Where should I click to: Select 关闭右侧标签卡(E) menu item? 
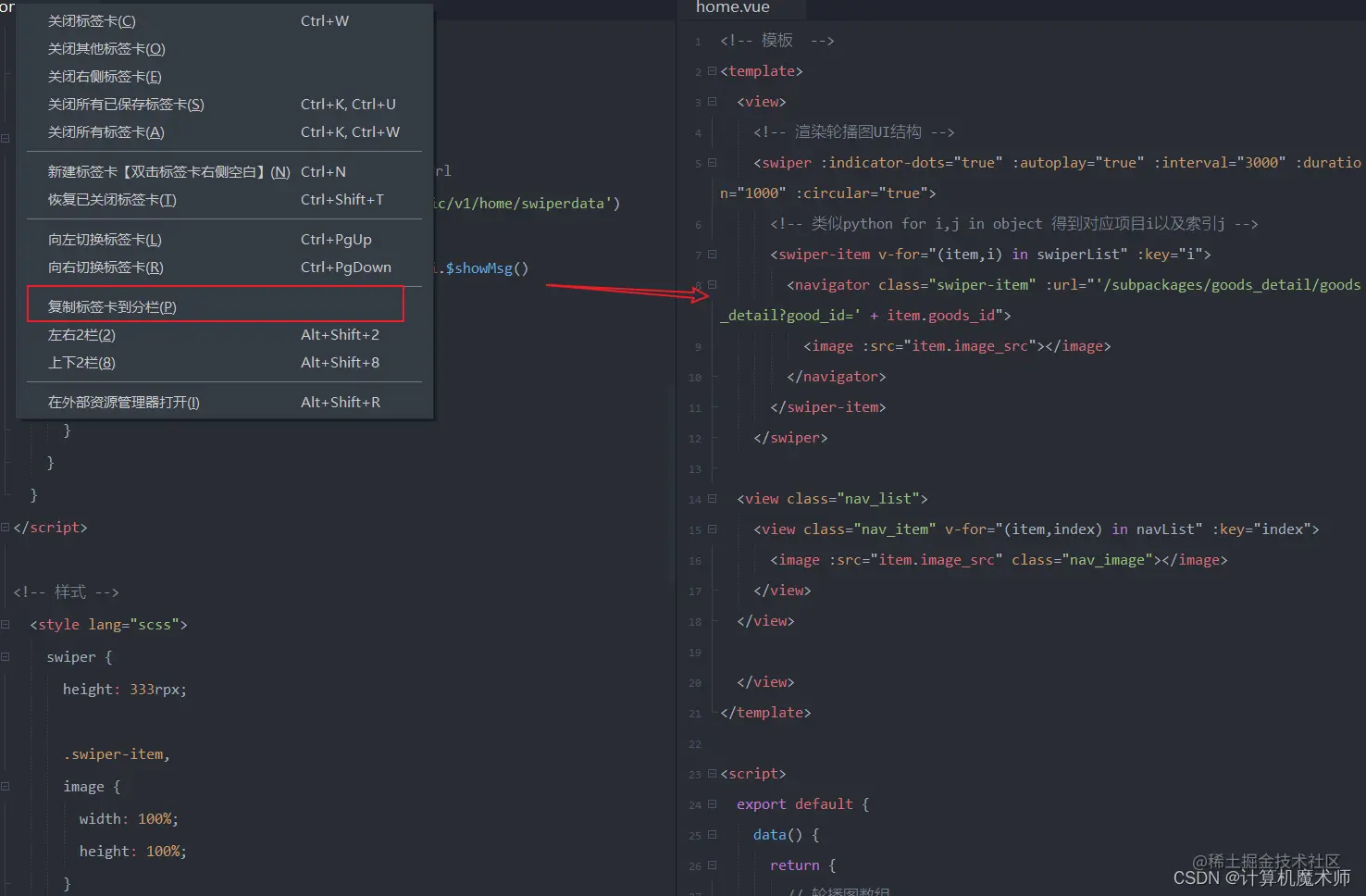point(224,76)
